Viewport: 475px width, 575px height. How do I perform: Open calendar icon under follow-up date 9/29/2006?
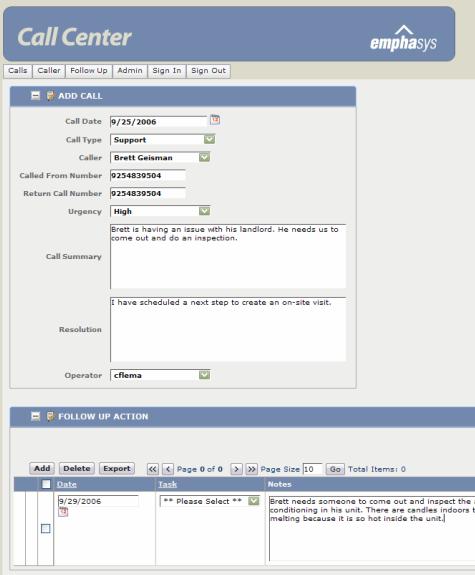63,512
